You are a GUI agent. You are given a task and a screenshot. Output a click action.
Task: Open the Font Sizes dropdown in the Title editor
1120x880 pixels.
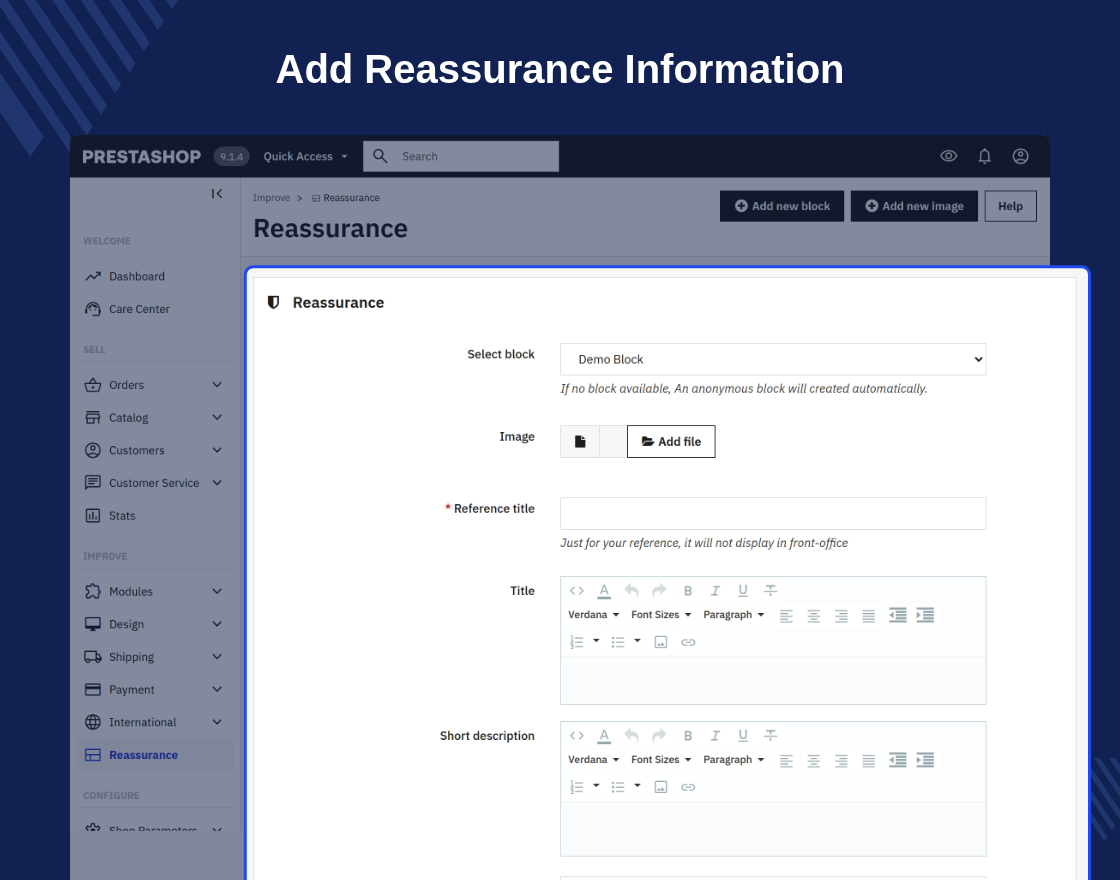coord(661,615)
